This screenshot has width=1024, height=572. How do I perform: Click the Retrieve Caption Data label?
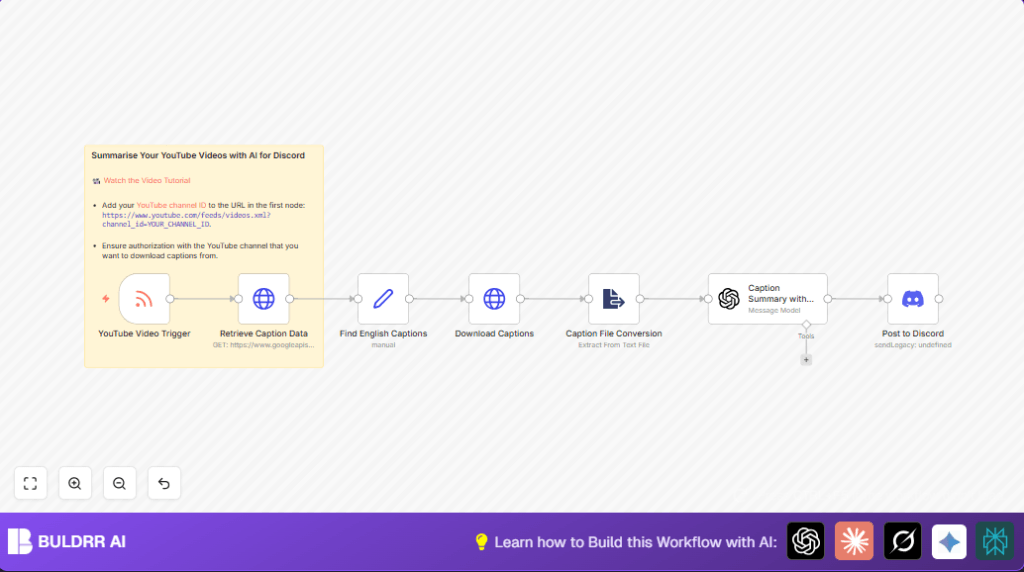coord(264,334)
